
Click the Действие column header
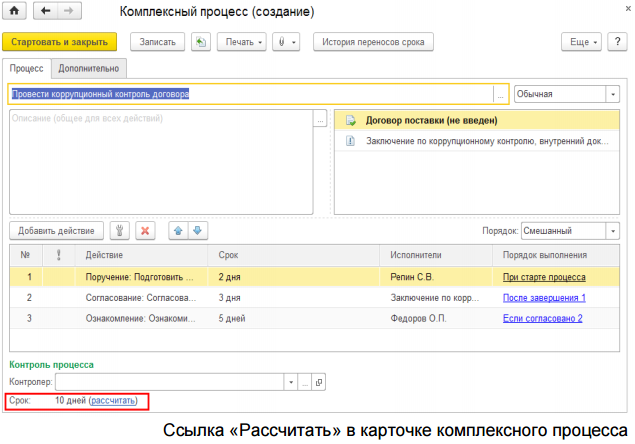click(x=141, y=255)
